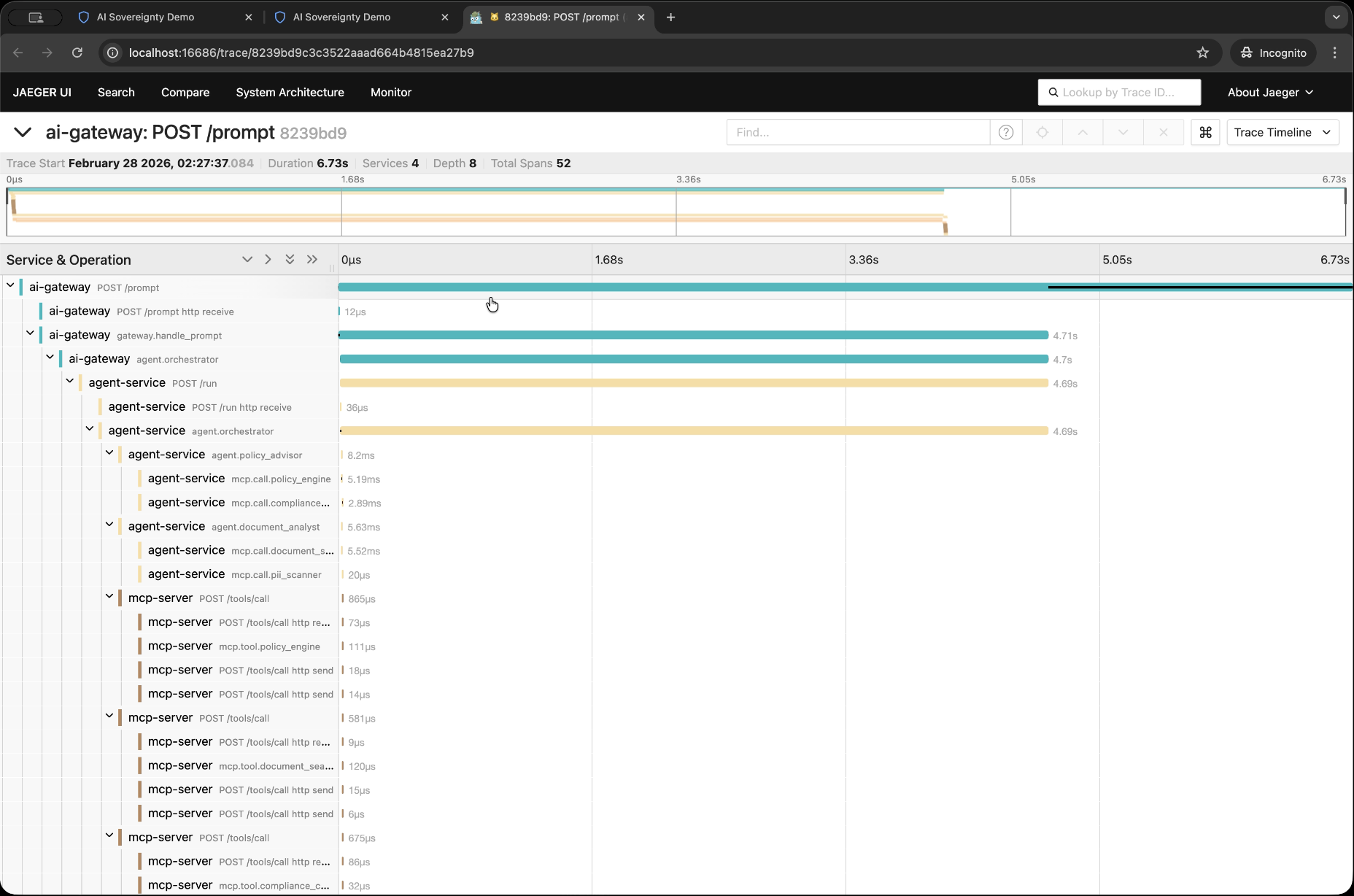The height and width of the screenshot is (896, 1354).
Task: Collapse the ai-gateway POST /prompt root span
Action: coord(10,286)
